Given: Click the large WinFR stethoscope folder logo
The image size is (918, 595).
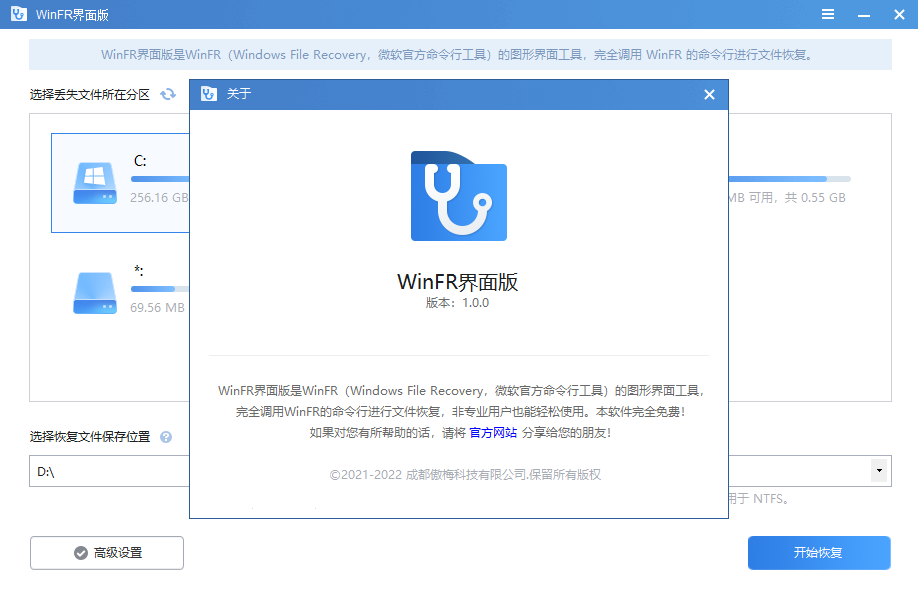Looking at the screenshot, I should (x=459, y=196).
